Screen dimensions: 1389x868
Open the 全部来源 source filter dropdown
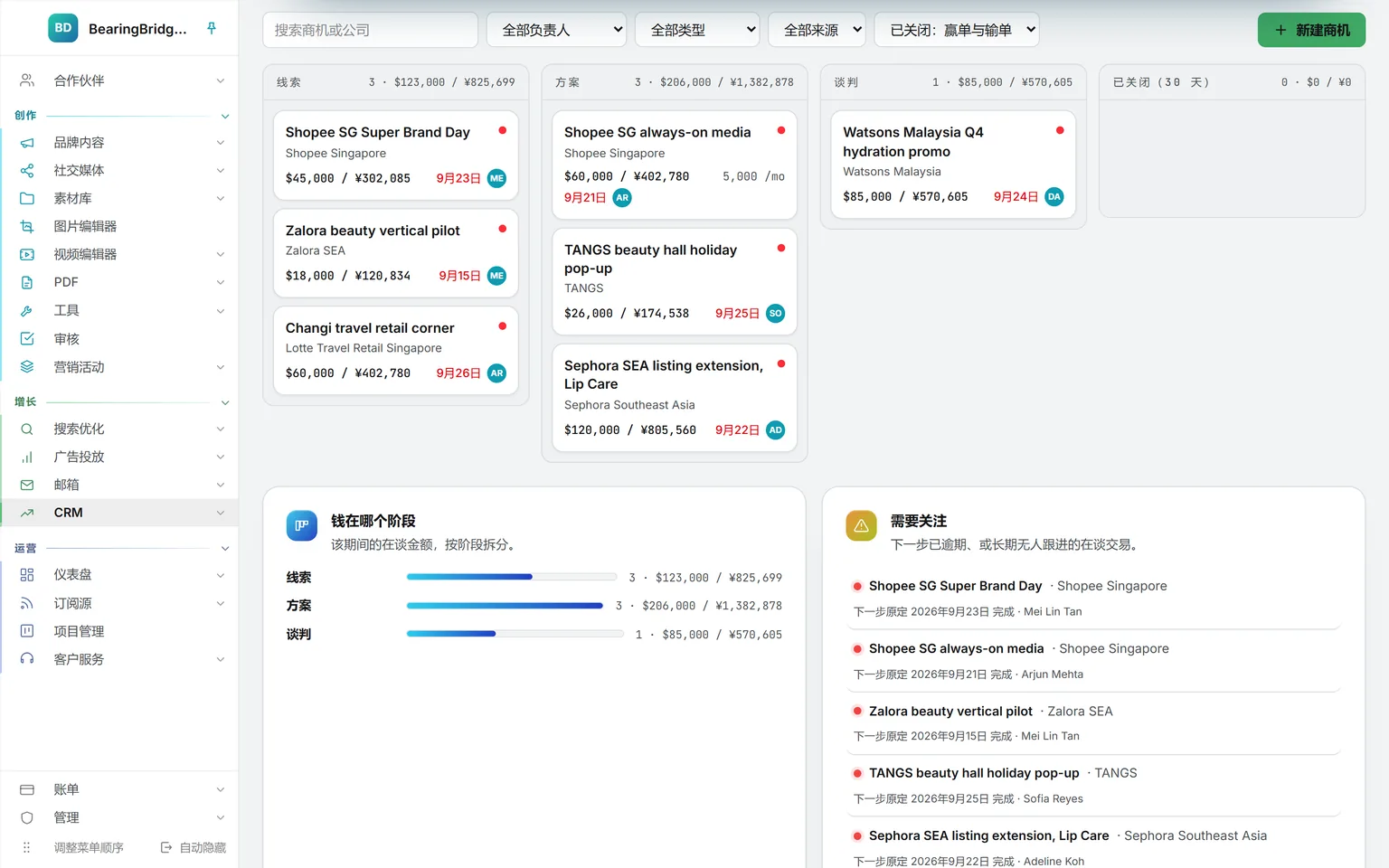(x=817, y=30)
